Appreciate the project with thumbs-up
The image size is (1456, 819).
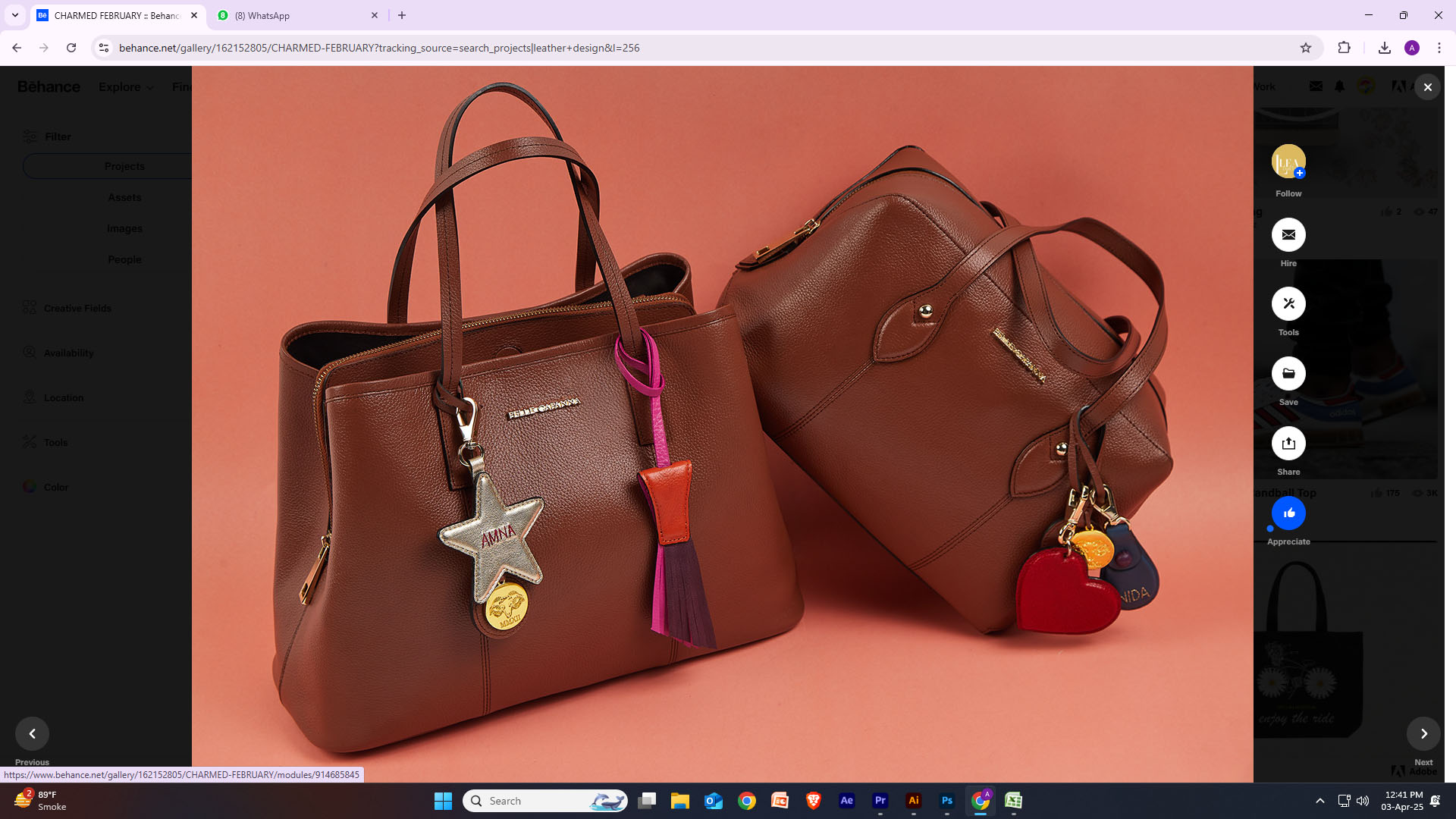click(1288, 513)
